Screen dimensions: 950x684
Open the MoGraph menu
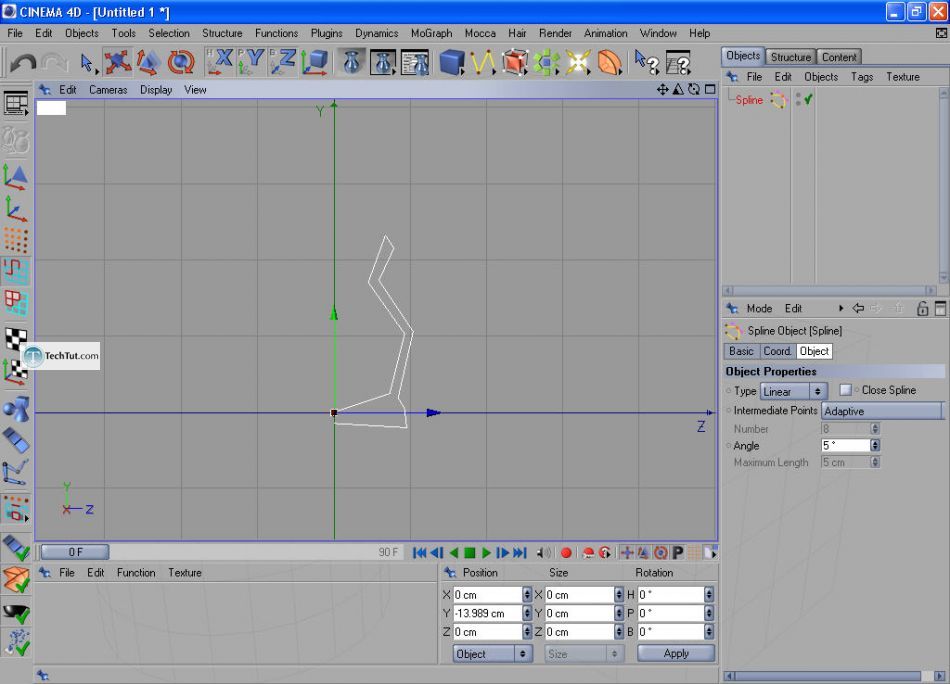(x=431, y=33)
